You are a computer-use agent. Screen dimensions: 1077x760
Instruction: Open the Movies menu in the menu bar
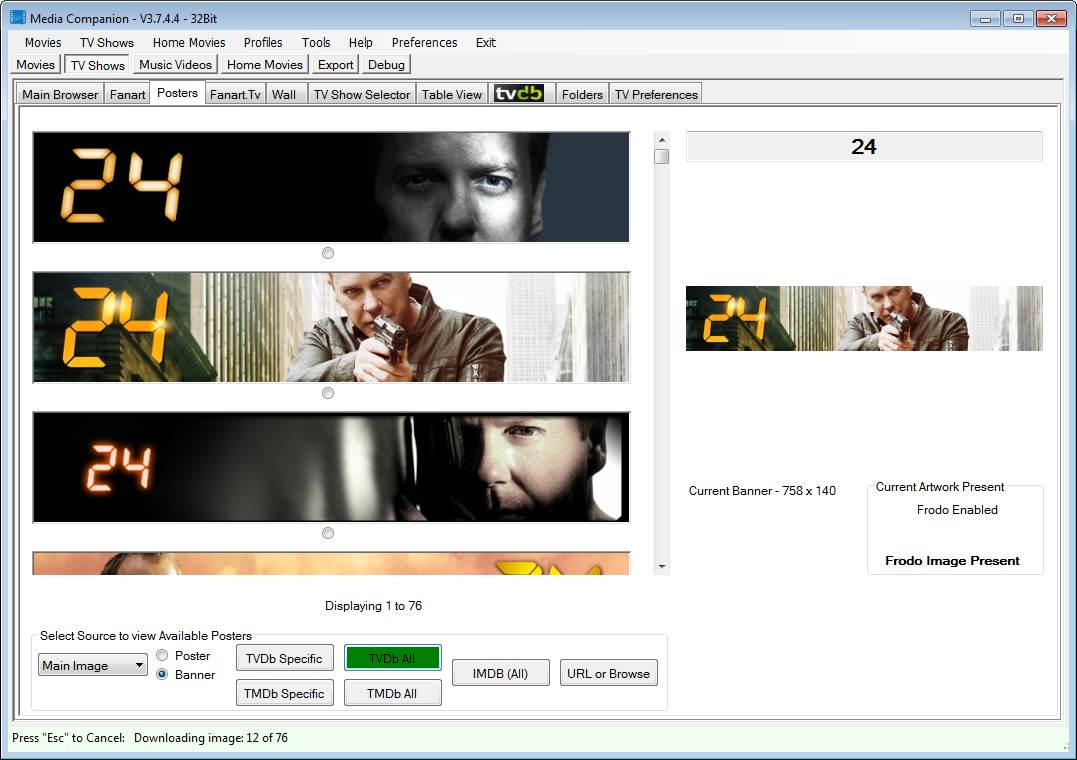[43, 43]
